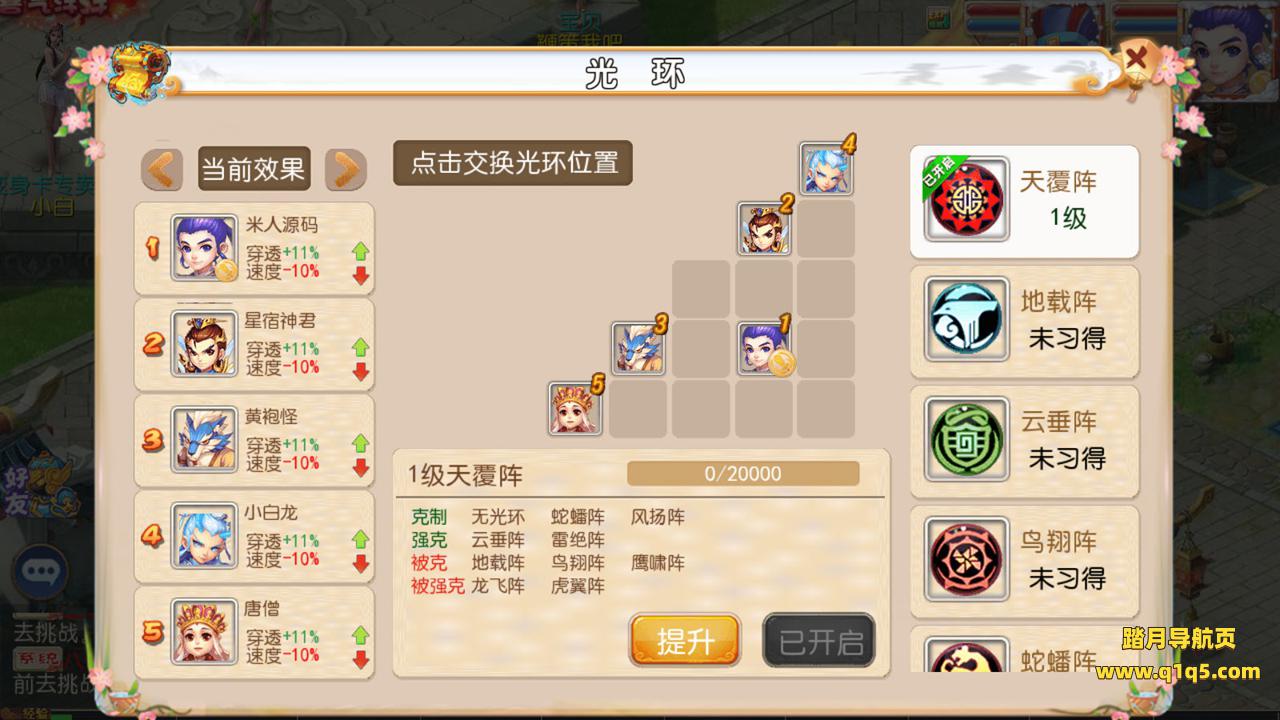This screenshot has width=1280, height=720.
Task: Click the 提升 upgrade button
Action: pyautogui.click(x=685, y=641)
